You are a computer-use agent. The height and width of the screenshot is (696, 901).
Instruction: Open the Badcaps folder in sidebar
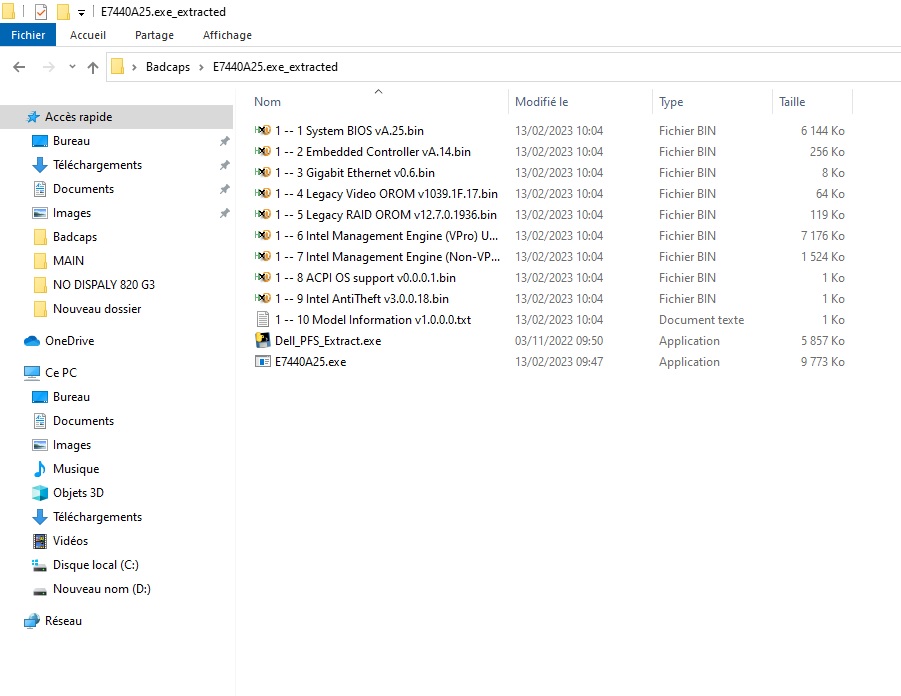click(x=75, y=237)
